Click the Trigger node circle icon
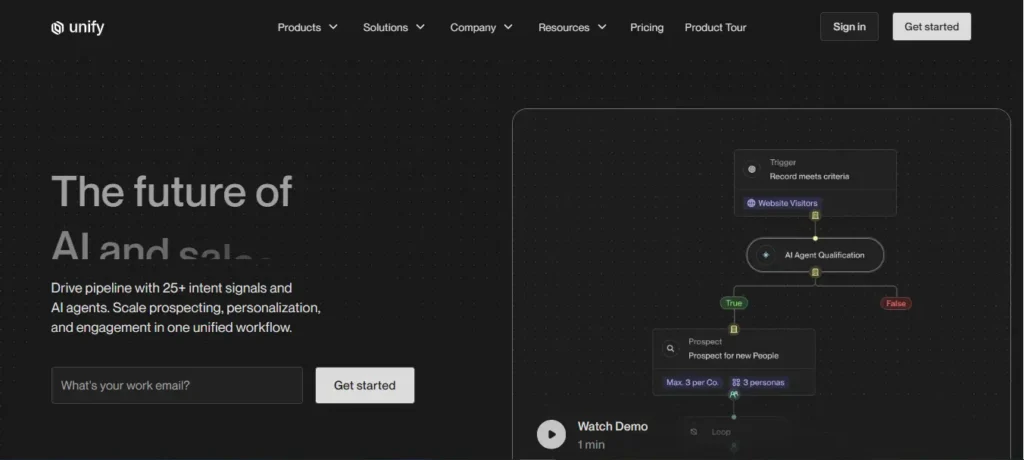 (752, 169)
